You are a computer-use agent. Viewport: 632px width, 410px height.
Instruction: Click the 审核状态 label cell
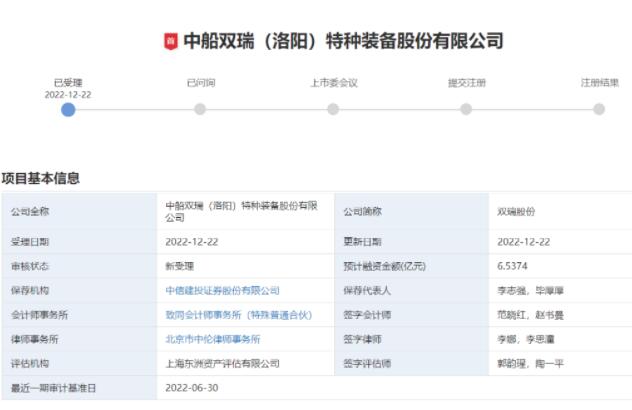(x=79, y=266)
